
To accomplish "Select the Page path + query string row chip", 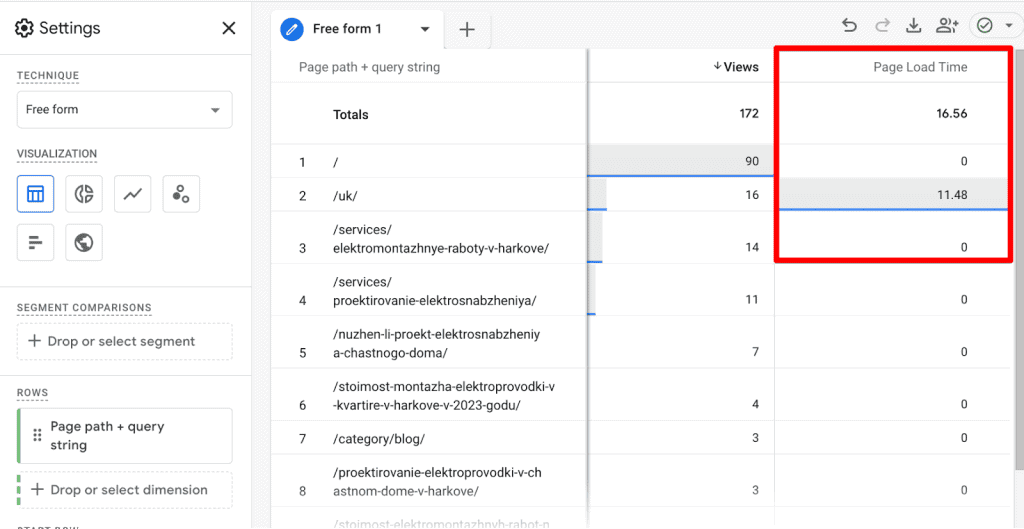I will 124,436.
